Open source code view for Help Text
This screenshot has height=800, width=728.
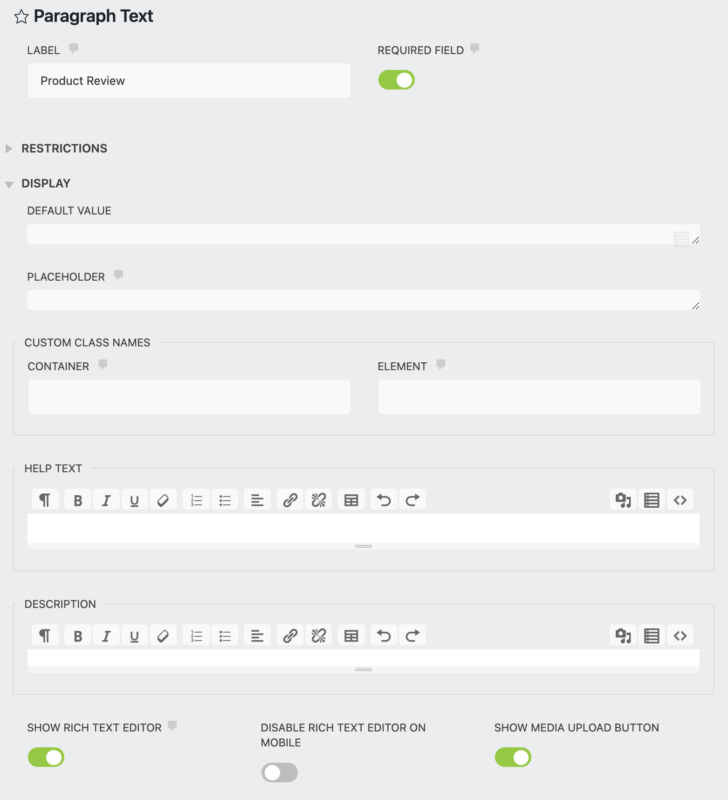coord(681,499)
